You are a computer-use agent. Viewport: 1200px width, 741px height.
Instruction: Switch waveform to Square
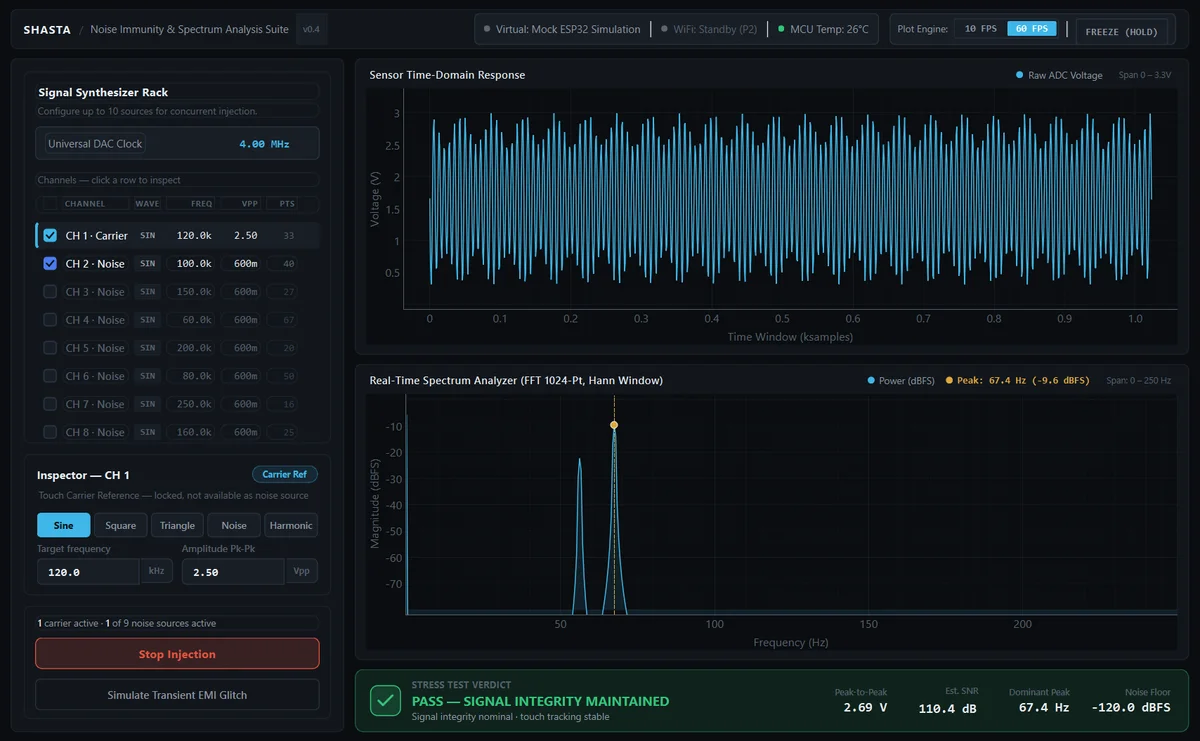point(121,525)
